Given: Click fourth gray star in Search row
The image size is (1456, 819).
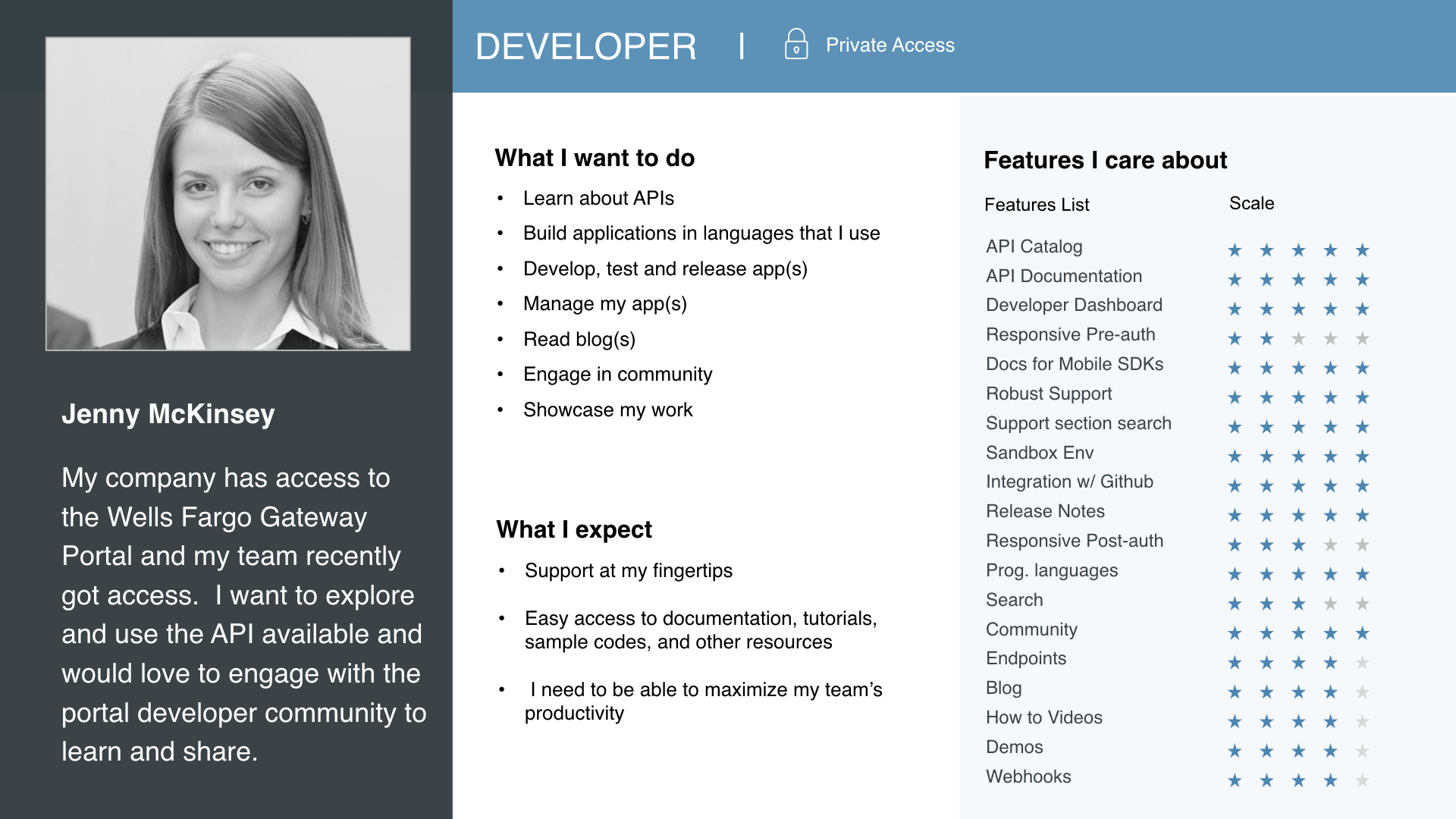Looking at the screenshot, I should point(1330,604).
